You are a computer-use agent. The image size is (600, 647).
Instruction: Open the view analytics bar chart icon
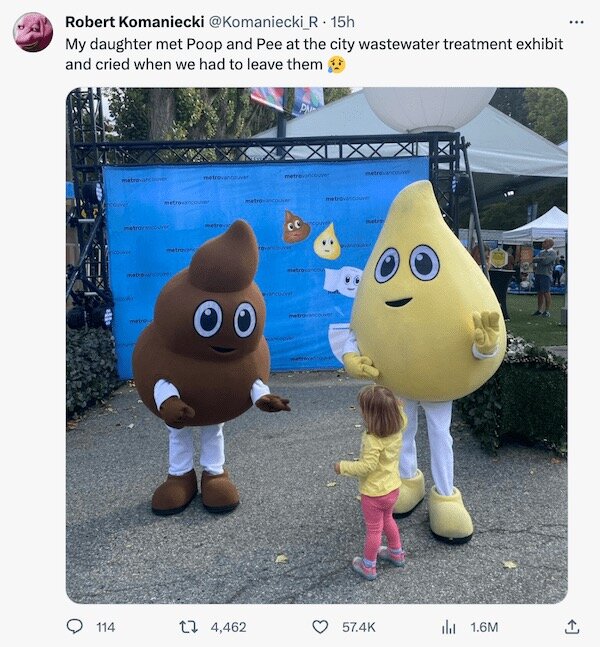[449, 627]
